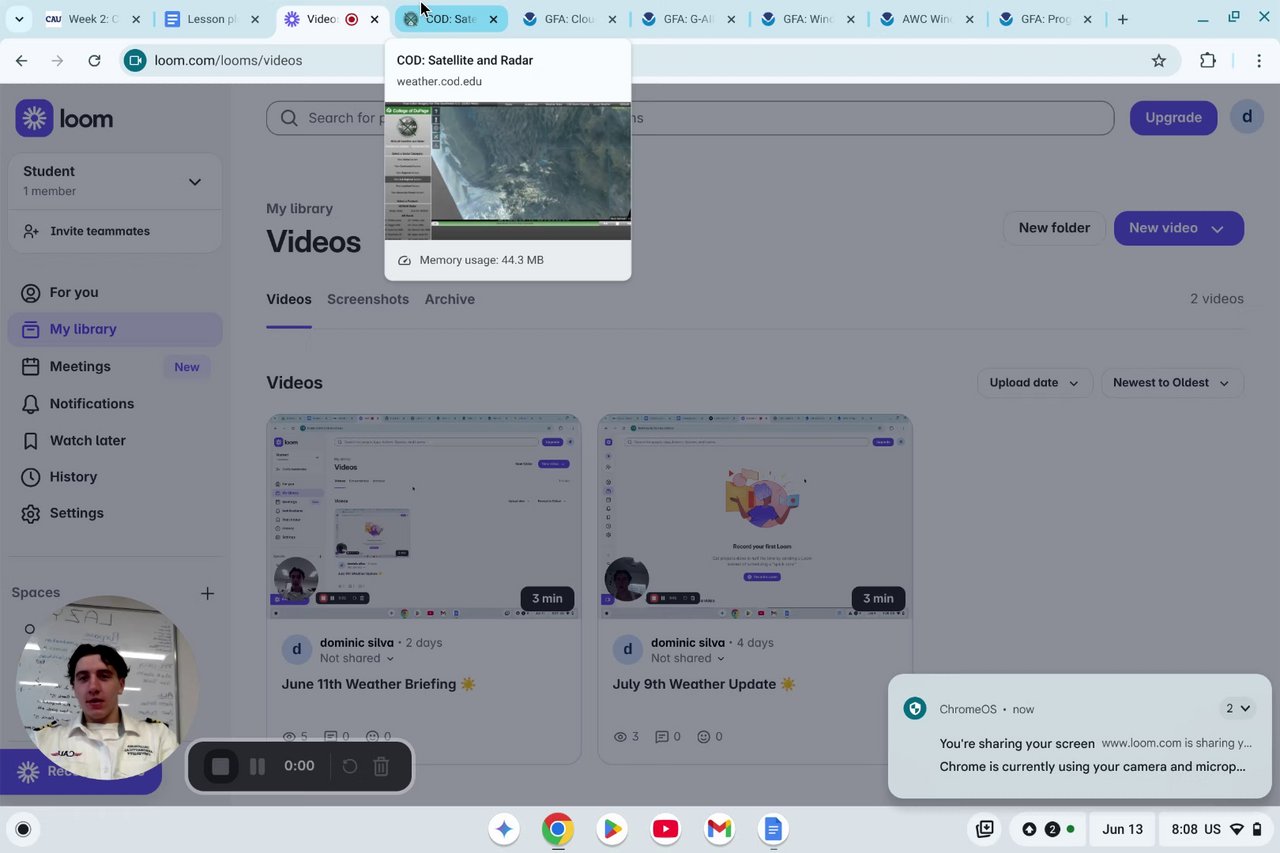Open Notifications in the sidebar
This screenshot has width=1280, height=853.
pos(115,403)
